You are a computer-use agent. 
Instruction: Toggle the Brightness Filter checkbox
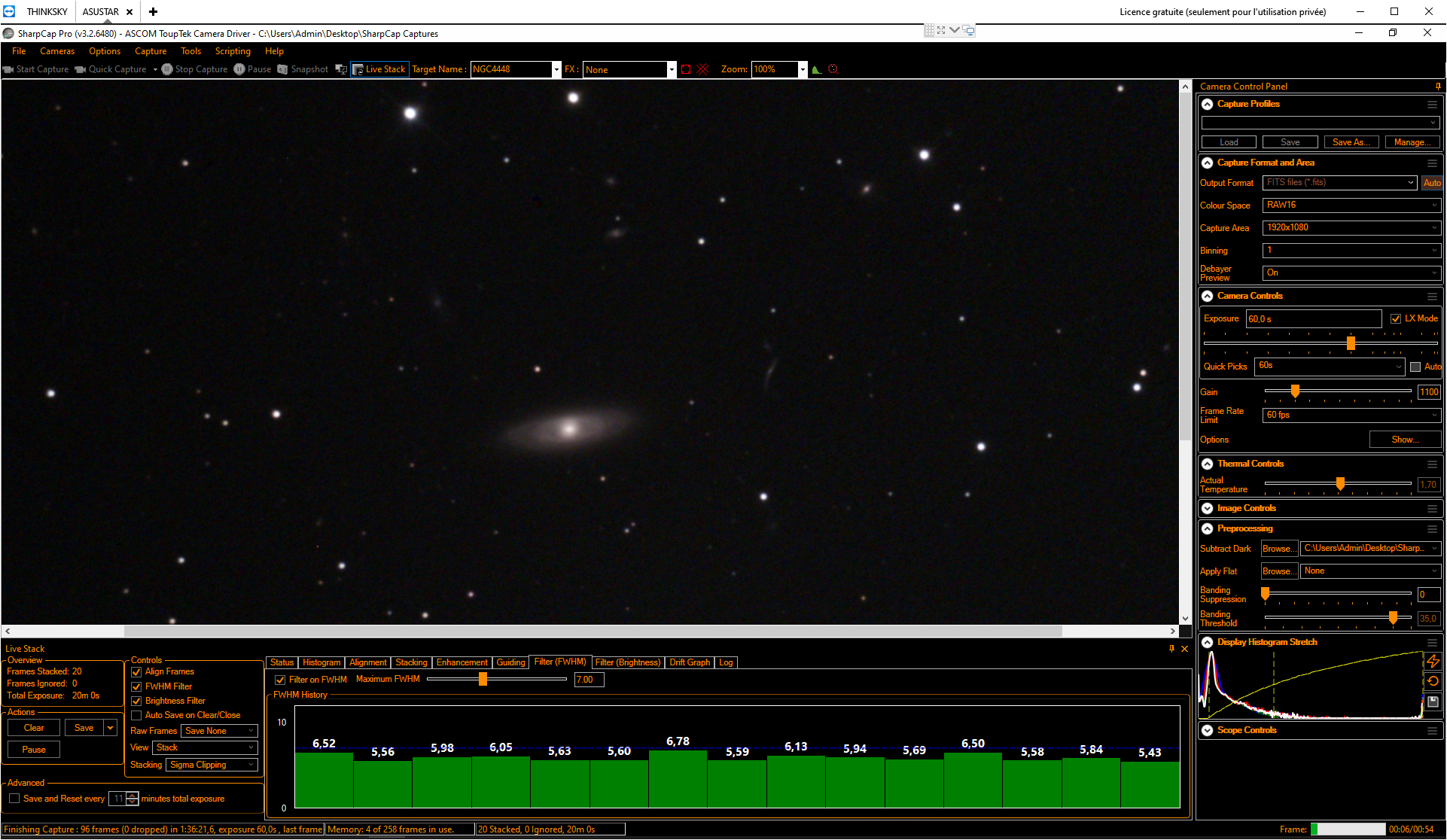pos(136,702)
